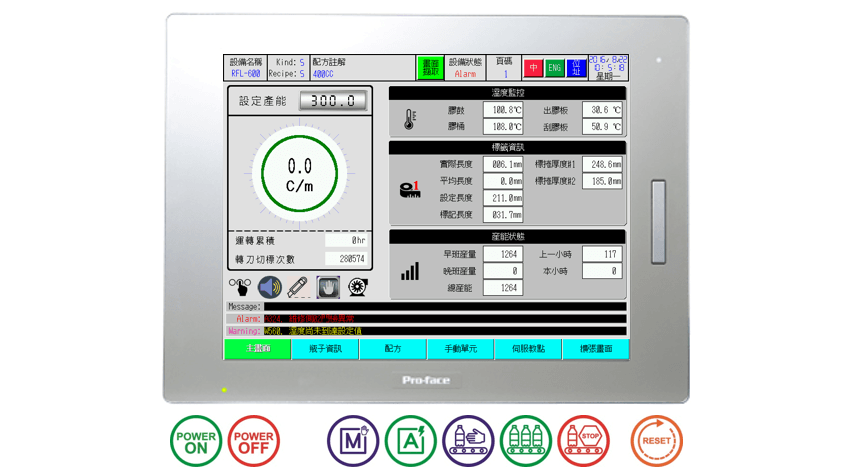Open the 配方 recipe tab
842x476 pixels.
[393, 349]
